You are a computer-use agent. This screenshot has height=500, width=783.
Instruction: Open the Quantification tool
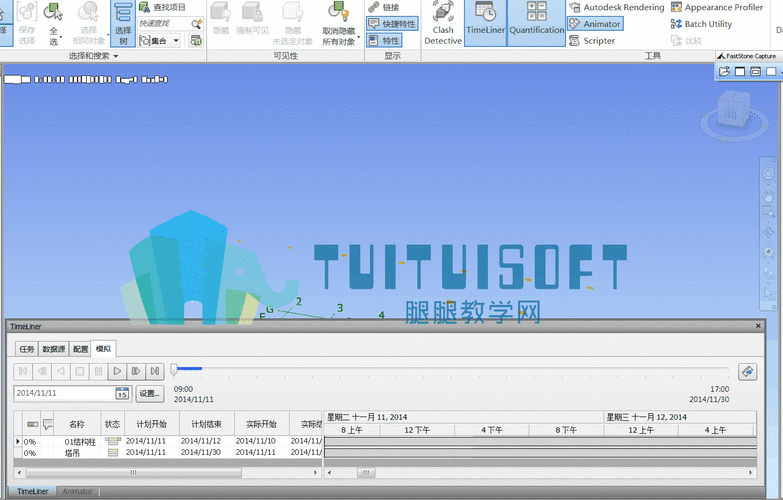pyautogui.click(x=536, y=23)
